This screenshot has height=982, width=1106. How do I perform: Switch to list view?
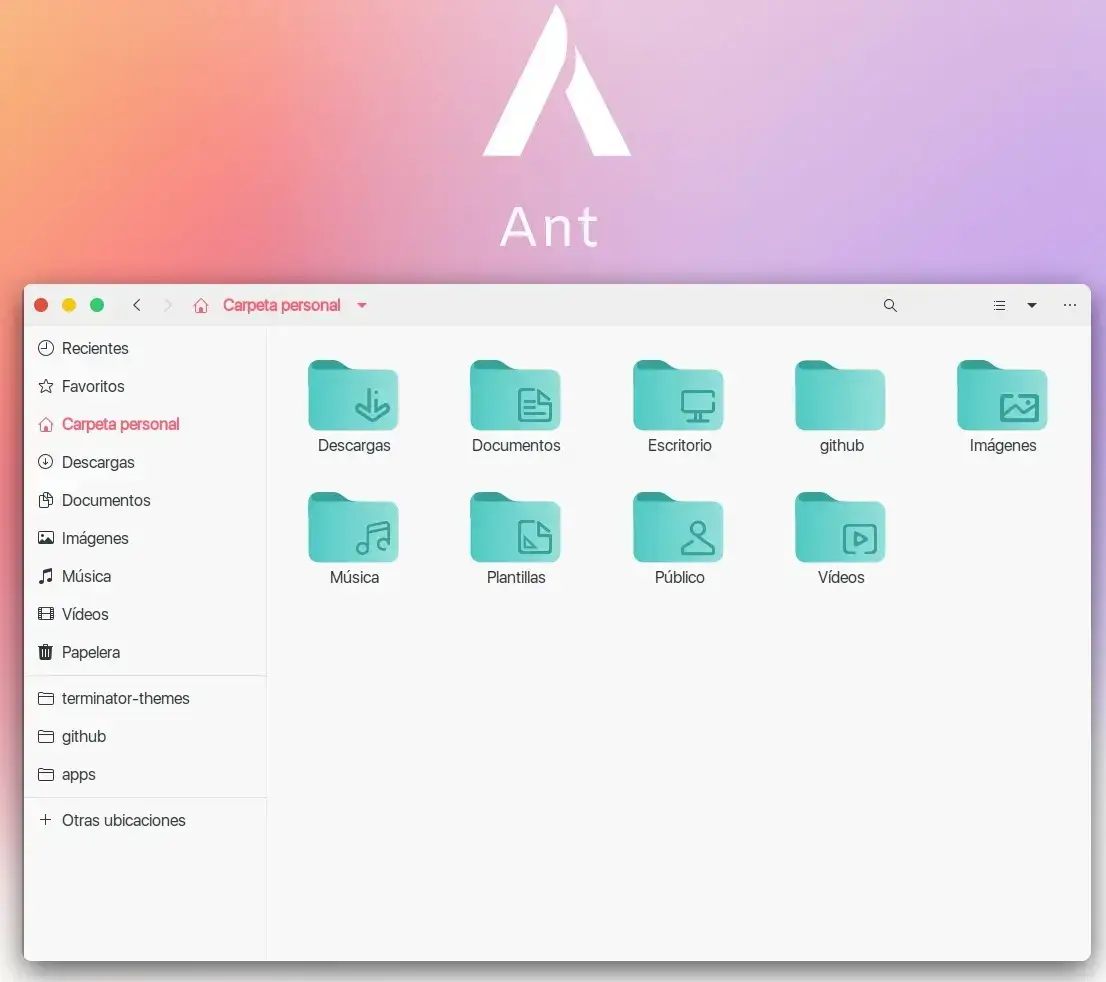click(x=999, y=306)
